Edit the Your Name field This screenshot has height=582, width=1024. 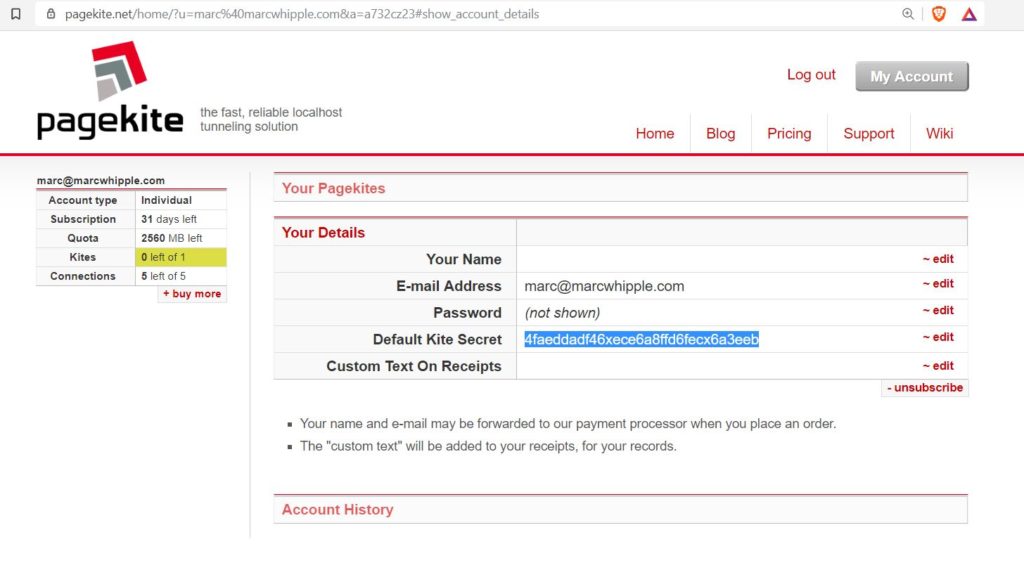pyautogui.click(x=938, y=259)
